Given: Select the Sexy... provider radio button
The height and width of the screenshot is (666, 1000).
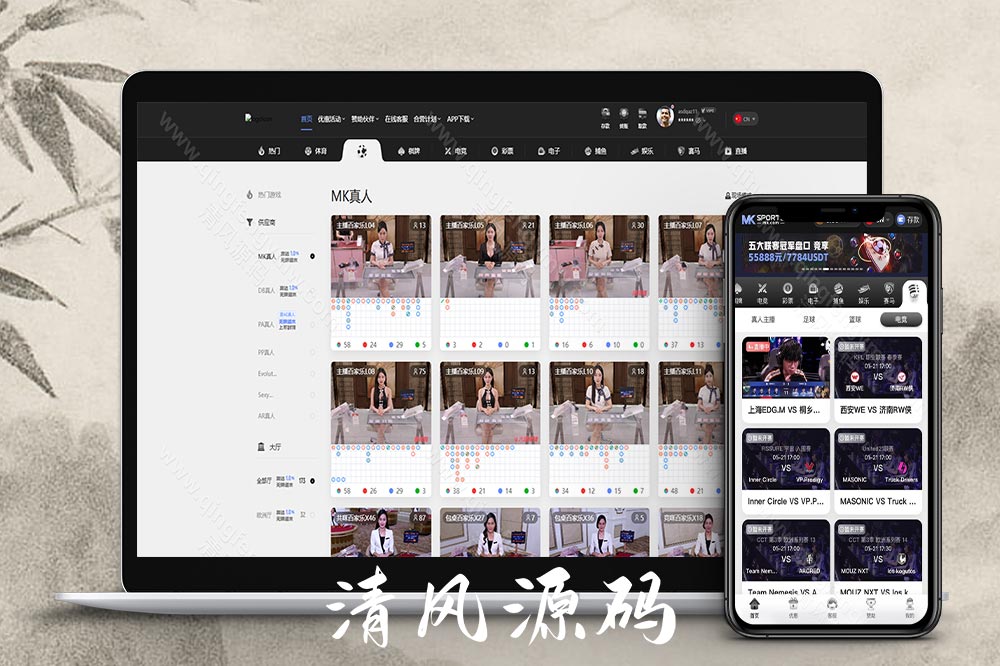Looking at the screenshot, I should click(x=312, y=395).
